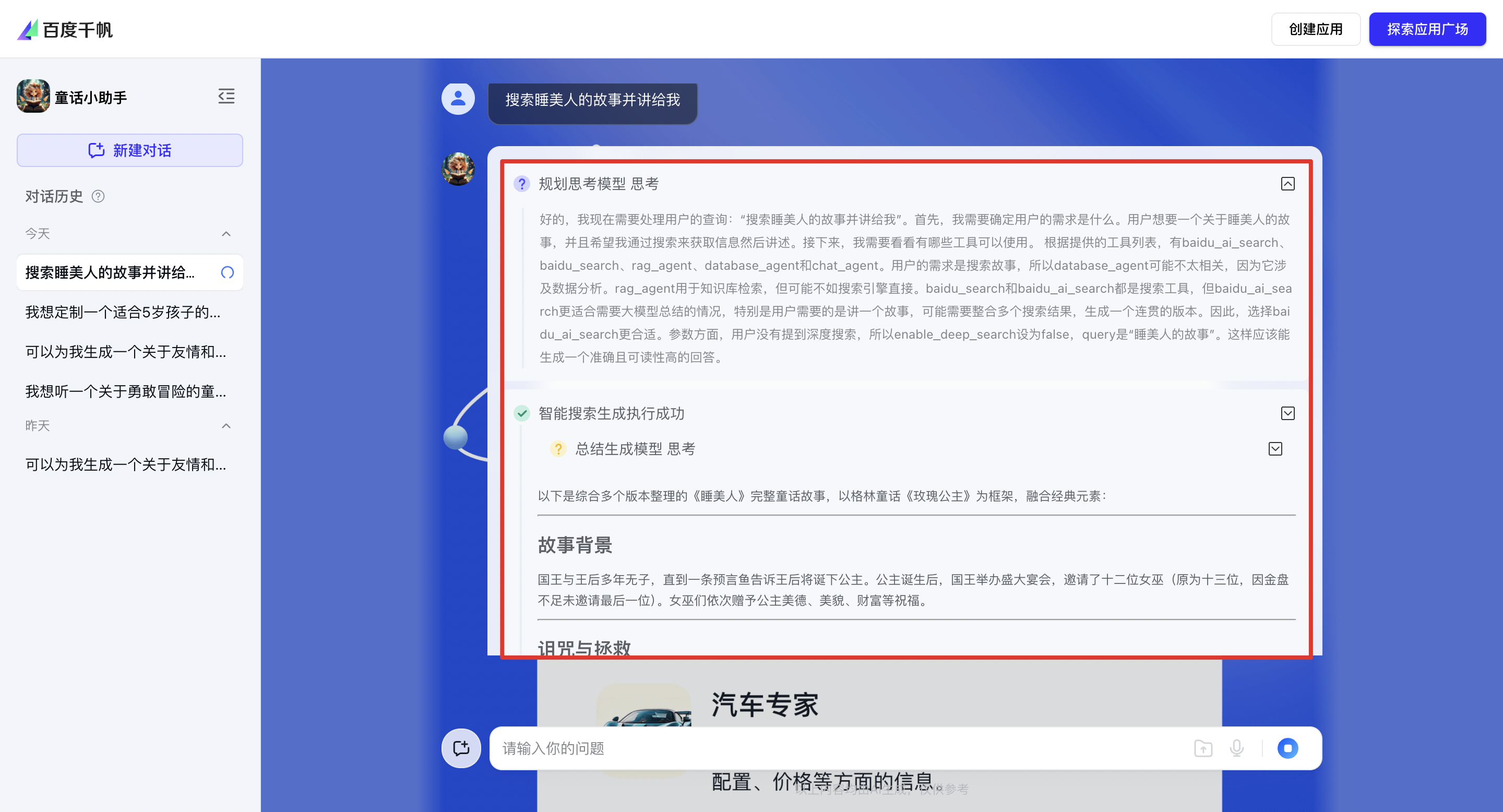Click the 创建应用 button
Screen dimensions: 1503x812
tap(1315, 29)
